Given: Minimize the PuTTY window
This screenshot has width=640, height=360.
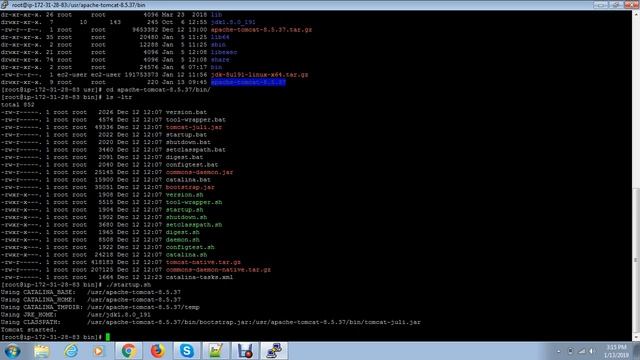Looking at the screenshot, I should 601,4.
